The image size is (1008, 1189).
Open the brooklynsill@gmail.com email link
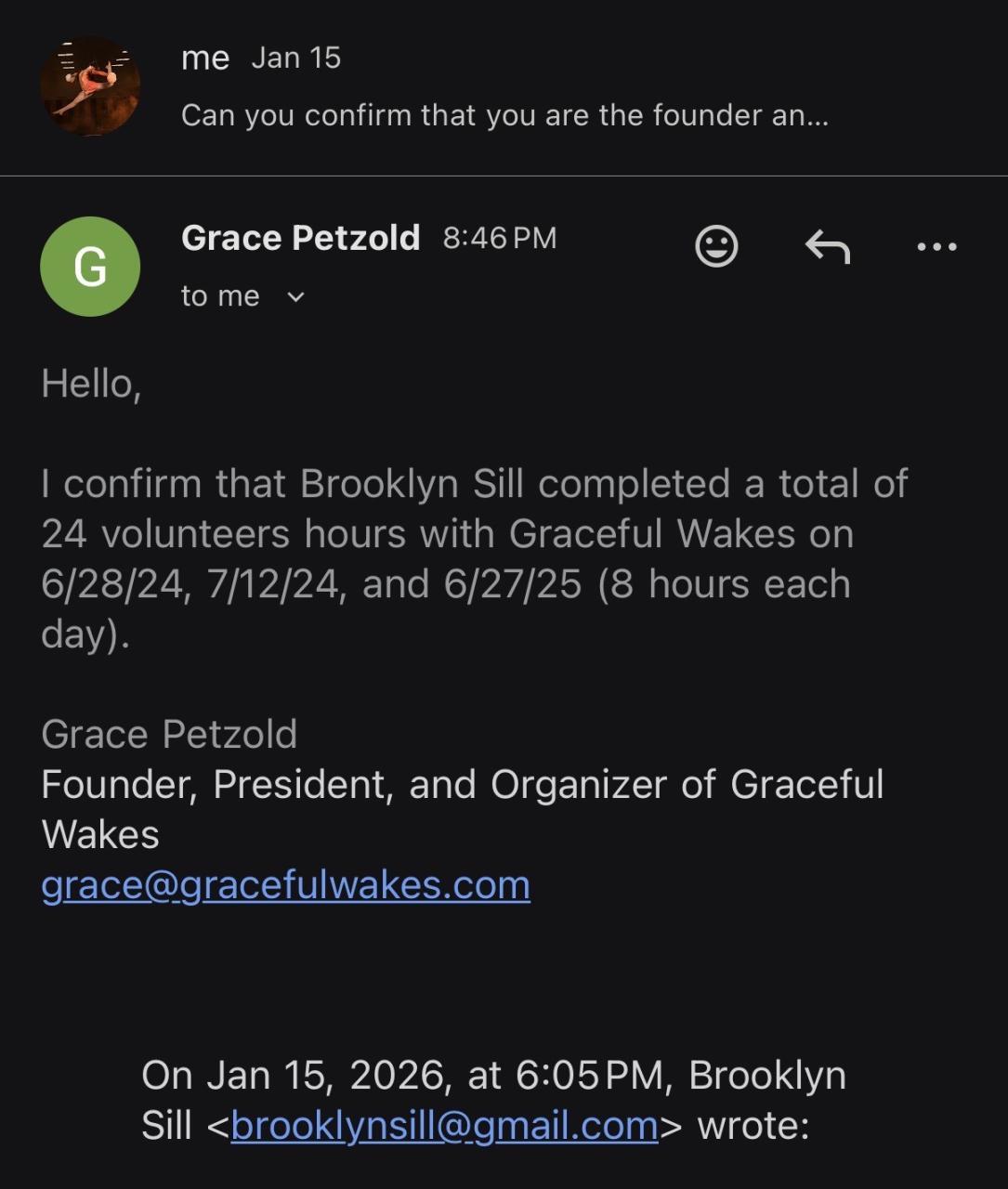pos(444,1126)
